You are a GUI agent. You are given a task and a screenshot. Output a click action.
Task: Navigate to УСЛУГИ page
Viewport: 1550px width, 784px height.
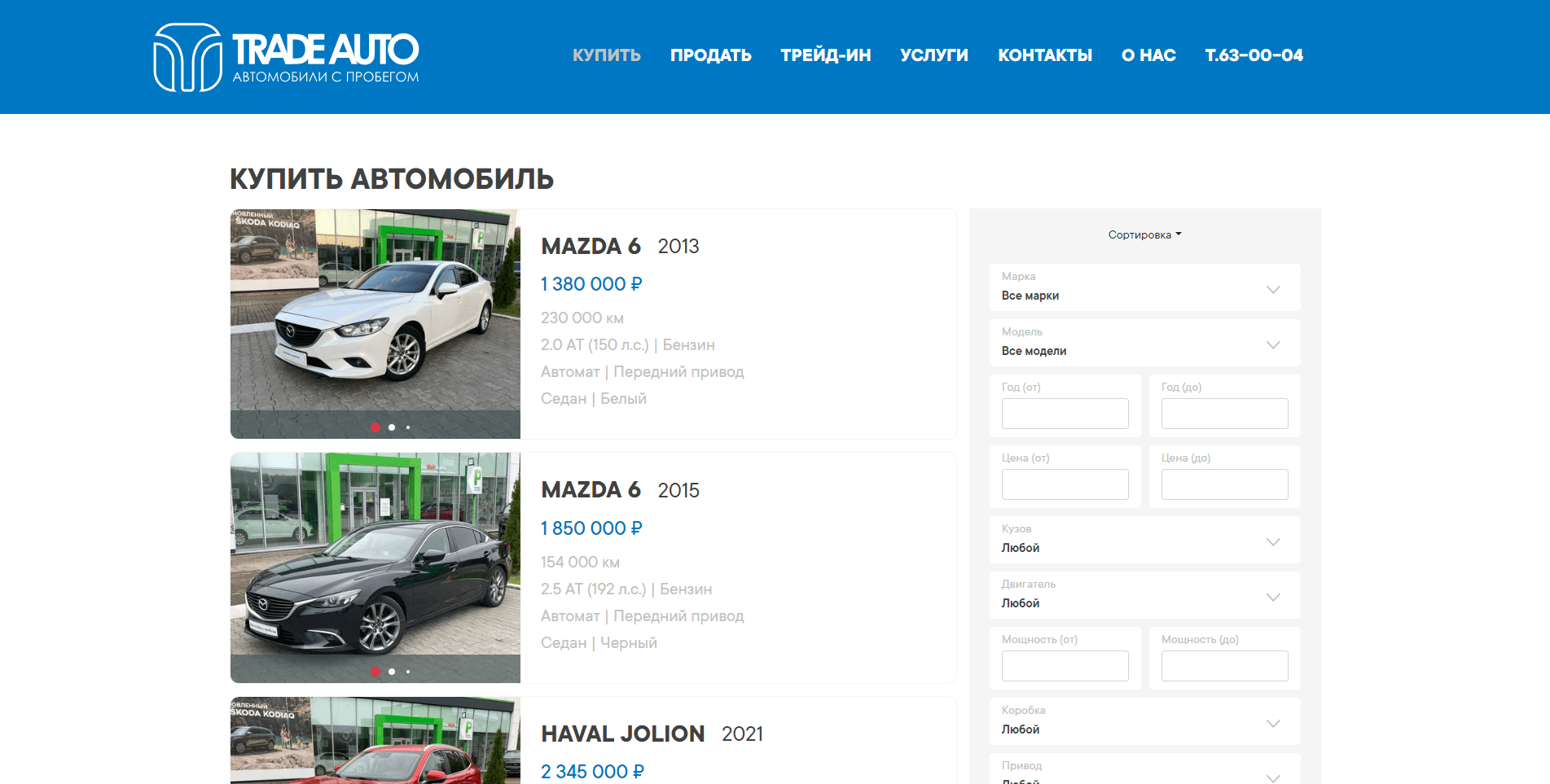coord(933,55)
